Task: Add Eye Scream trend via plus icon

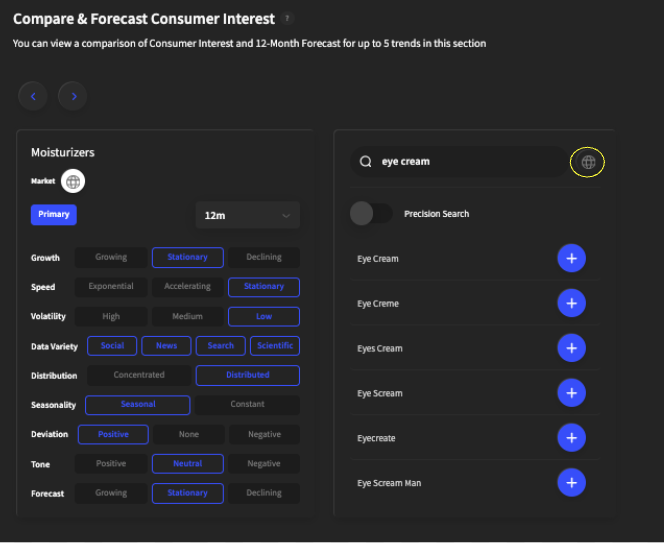Action: point(571,393)
